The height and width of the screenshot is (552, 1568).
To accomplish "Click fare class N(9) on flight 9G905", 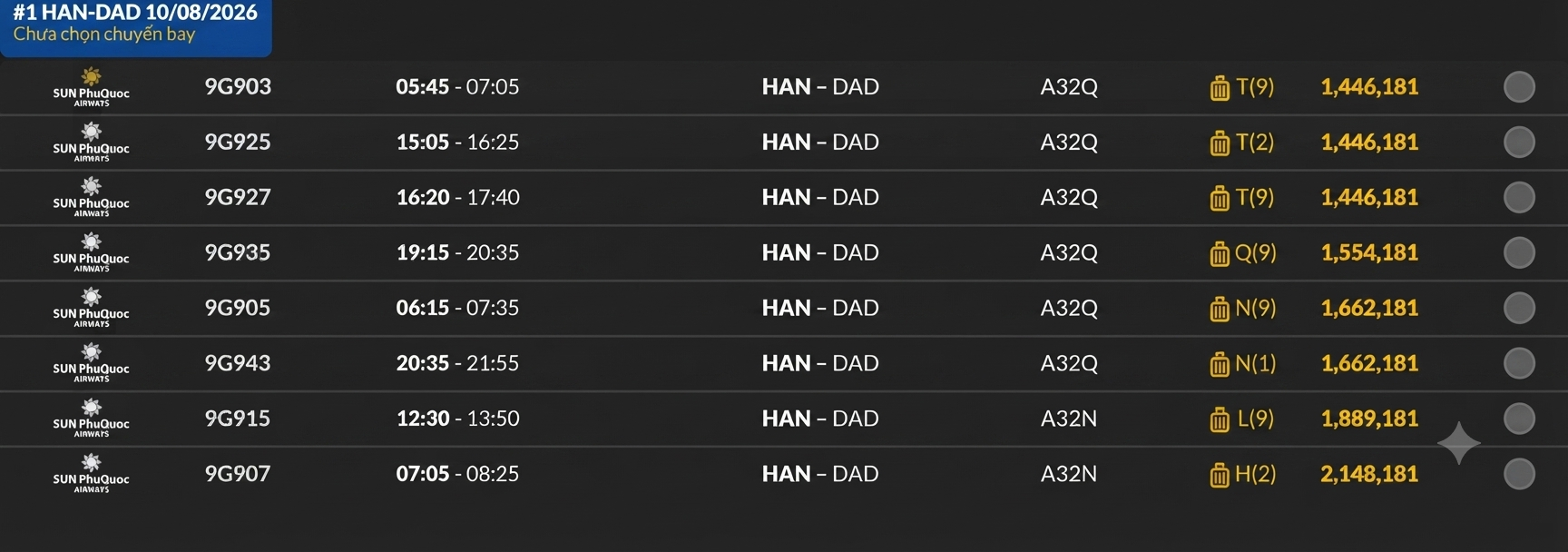I will tap(1256, 308).
